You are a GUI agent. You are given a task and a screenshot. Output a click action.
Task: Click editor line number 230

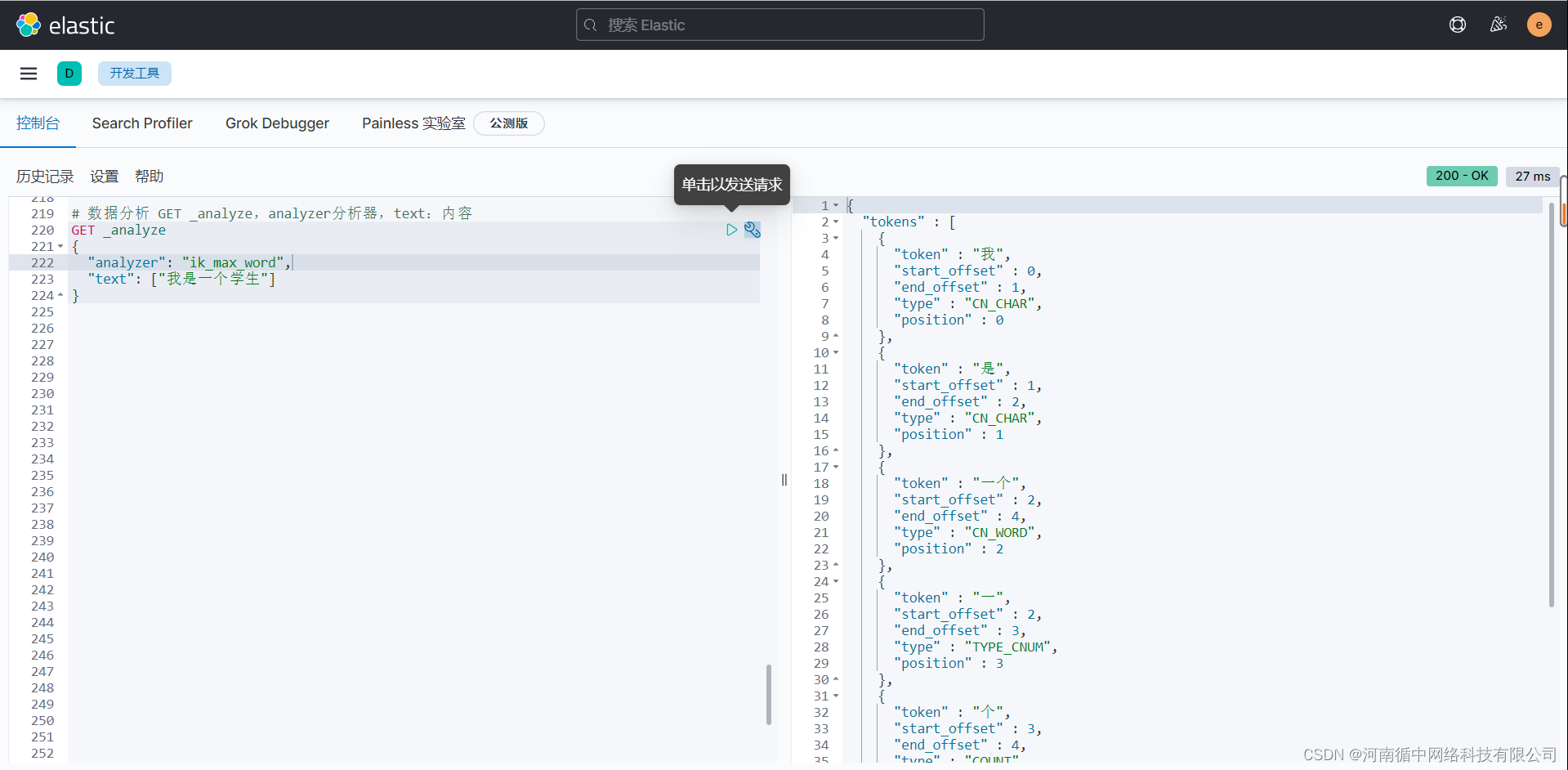point(42,393)
